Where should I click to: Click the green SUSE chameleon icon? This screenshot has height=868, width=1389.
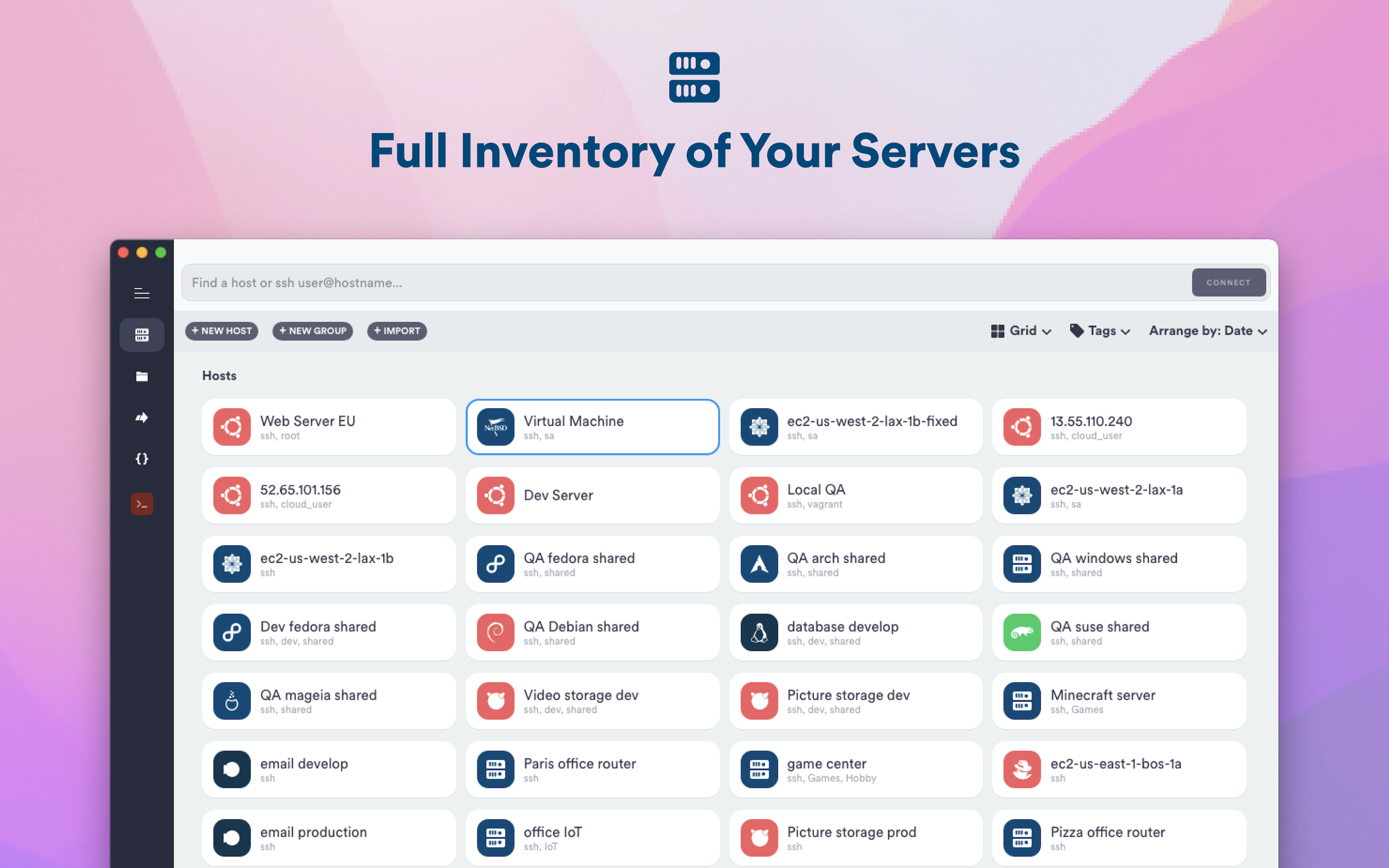pos(1021,633)
